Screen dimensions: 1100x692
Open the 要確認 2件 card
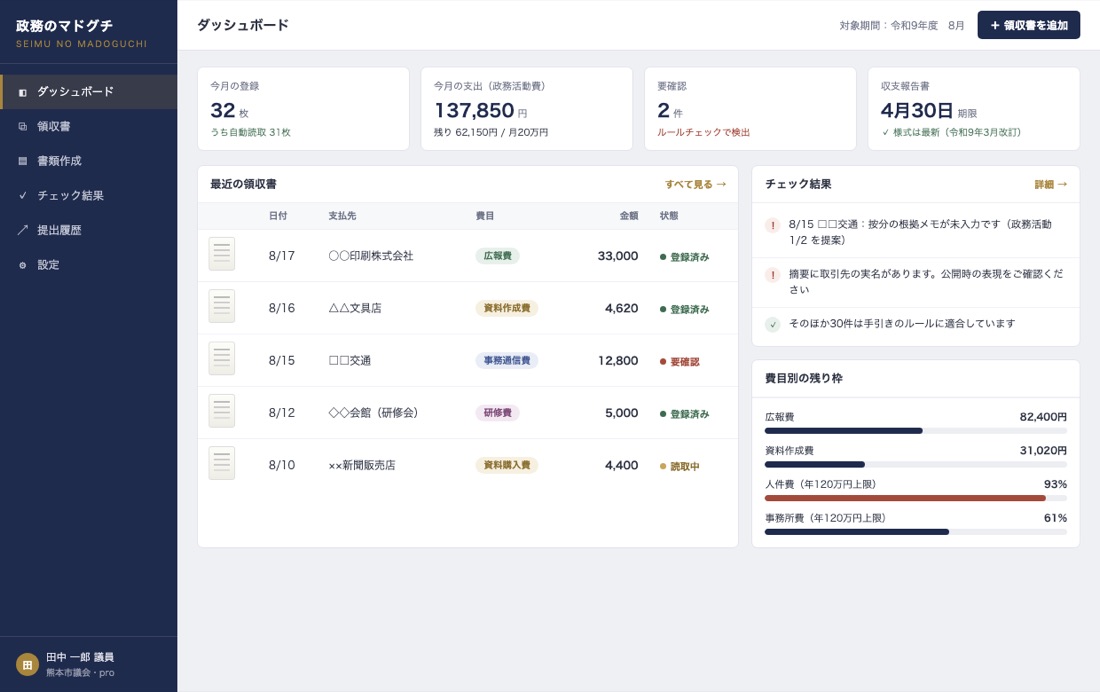[750, 109]
